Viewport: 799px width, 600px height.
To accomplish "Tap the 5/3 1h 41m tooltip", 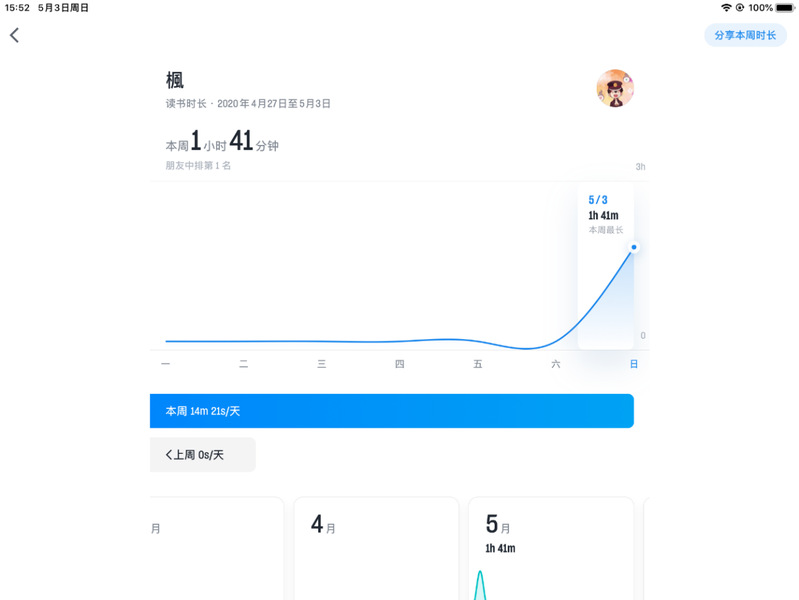I will 605,215.
